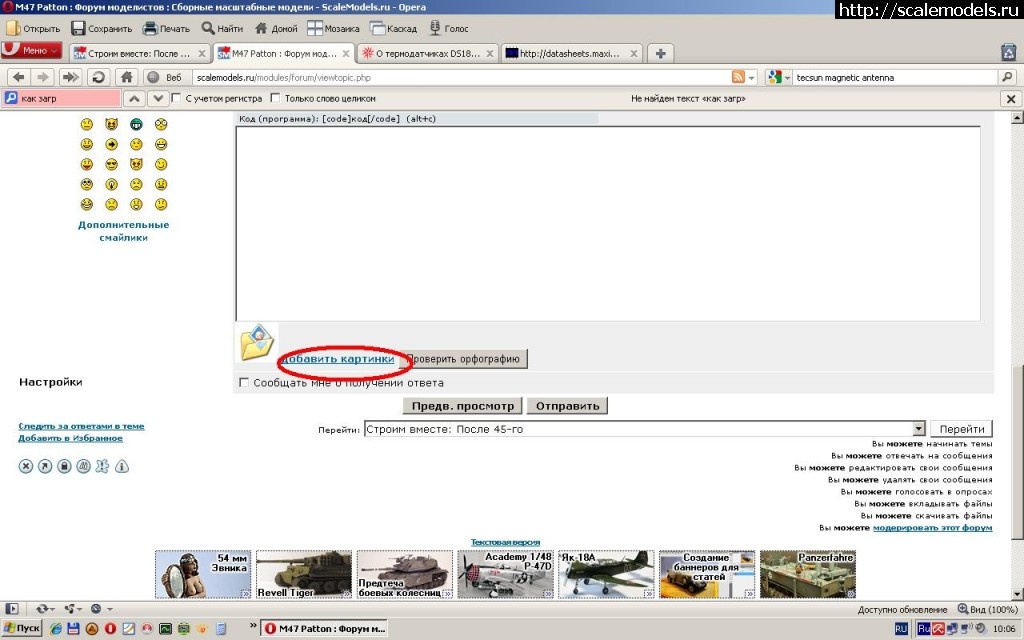Click the Find next down-arrow button
This screenshot has height=640, width=1024.
[x=158, y=98]
